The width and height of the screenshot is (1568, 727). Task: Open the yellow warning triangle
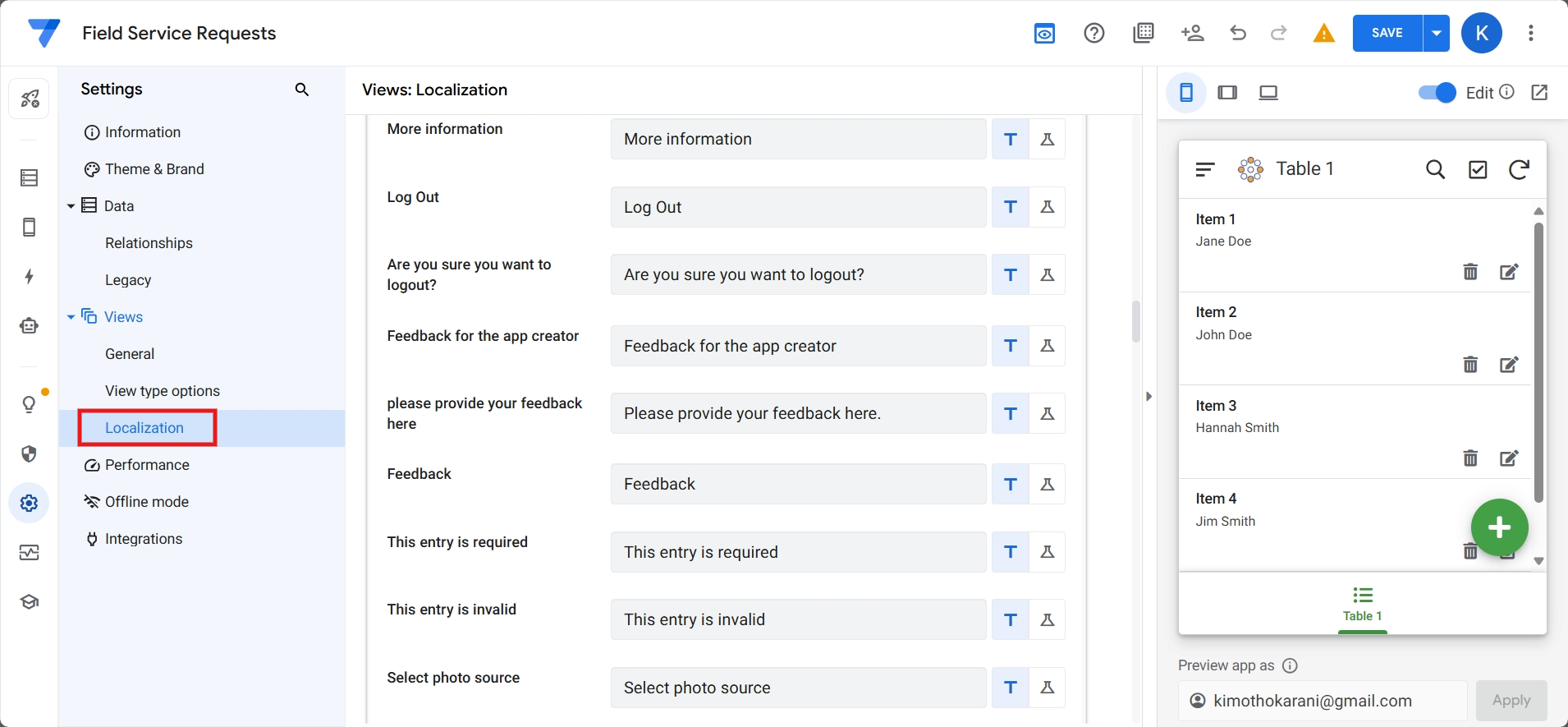coord(1323,33)
